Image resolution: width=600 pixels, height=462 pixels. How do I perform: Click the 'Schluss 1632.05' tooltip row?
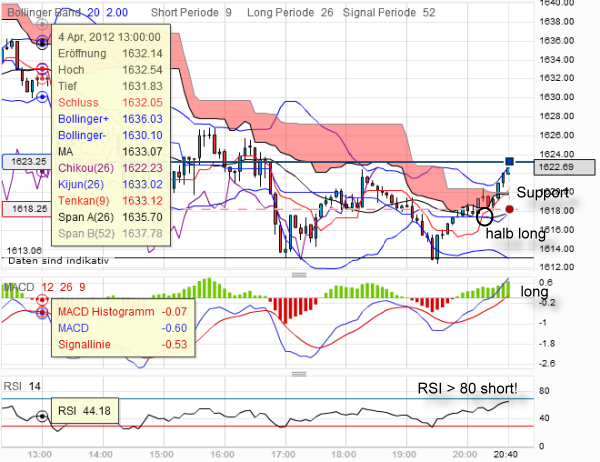[x=110, y=103]
